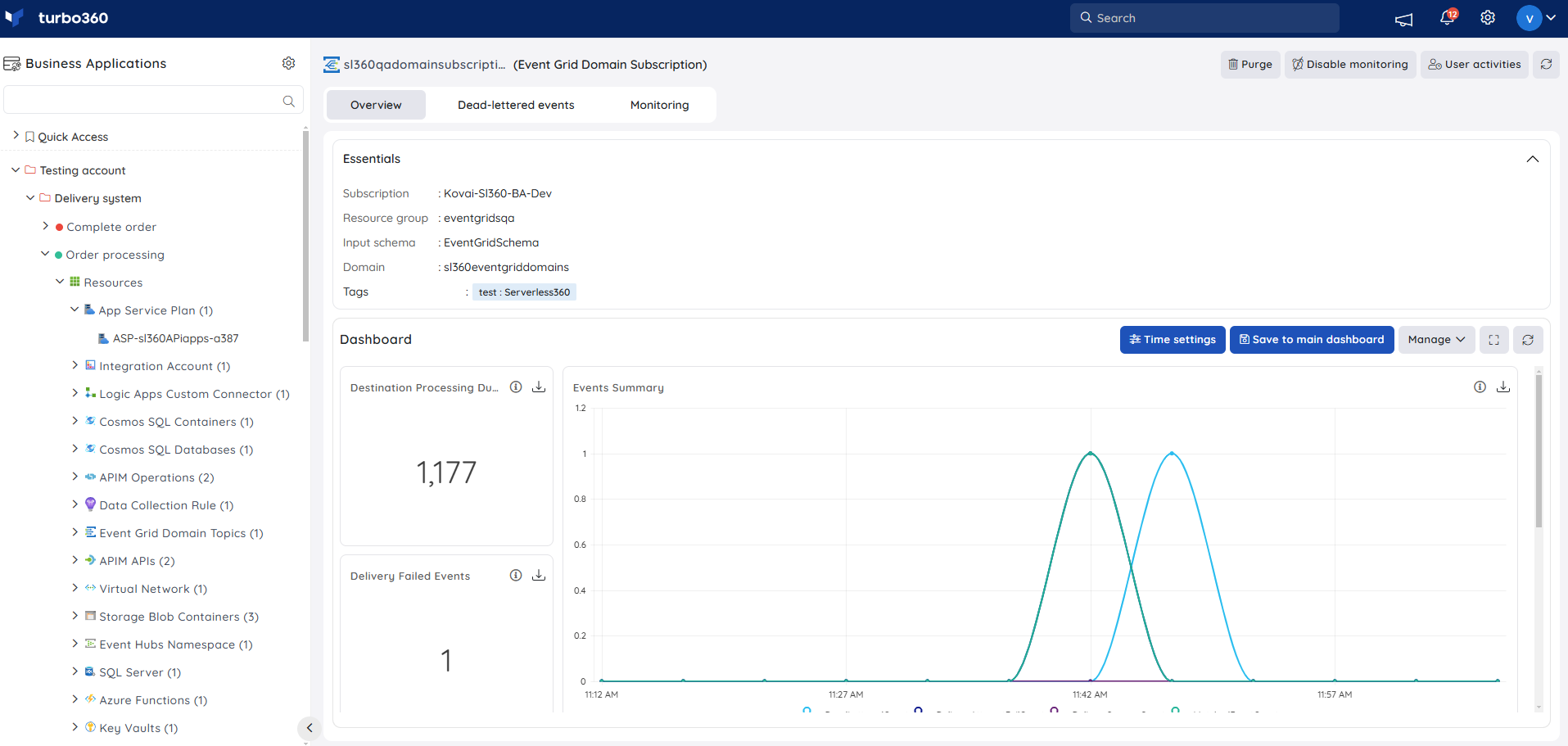Open user profile avatar menu

[x=1536, y=18]
